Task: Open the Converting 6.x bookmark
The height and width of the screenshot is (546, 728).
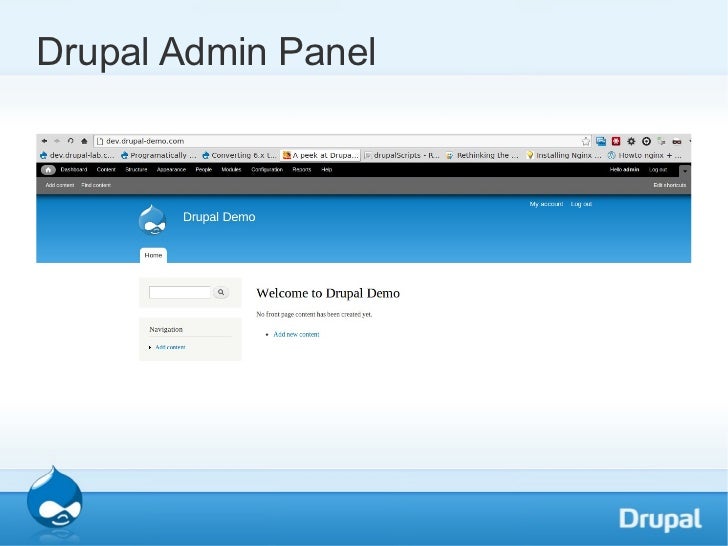Action: click(x=240, y=155)
